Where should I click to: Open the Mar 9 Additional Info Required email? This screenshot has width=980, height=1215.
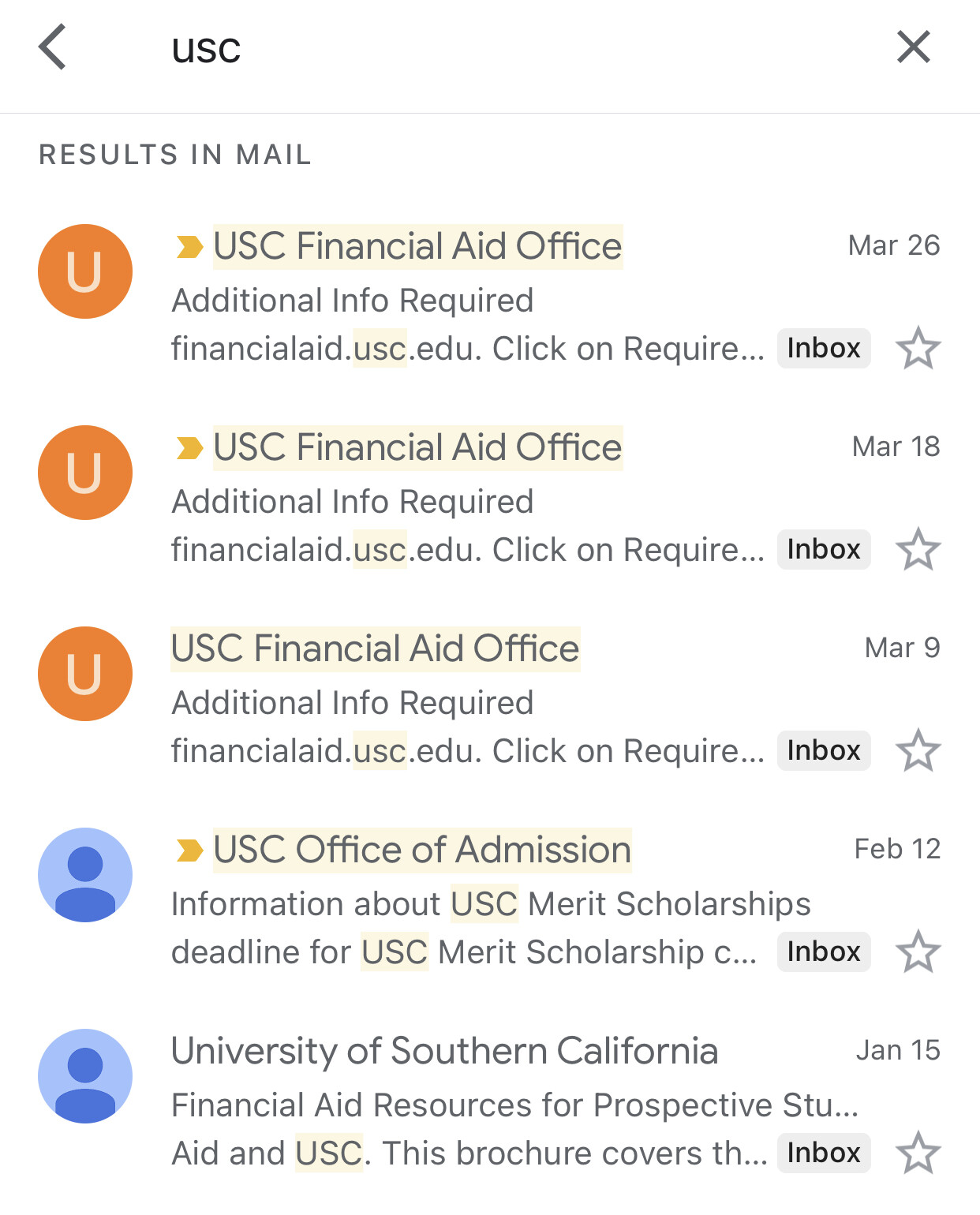[x=490, y=699]
